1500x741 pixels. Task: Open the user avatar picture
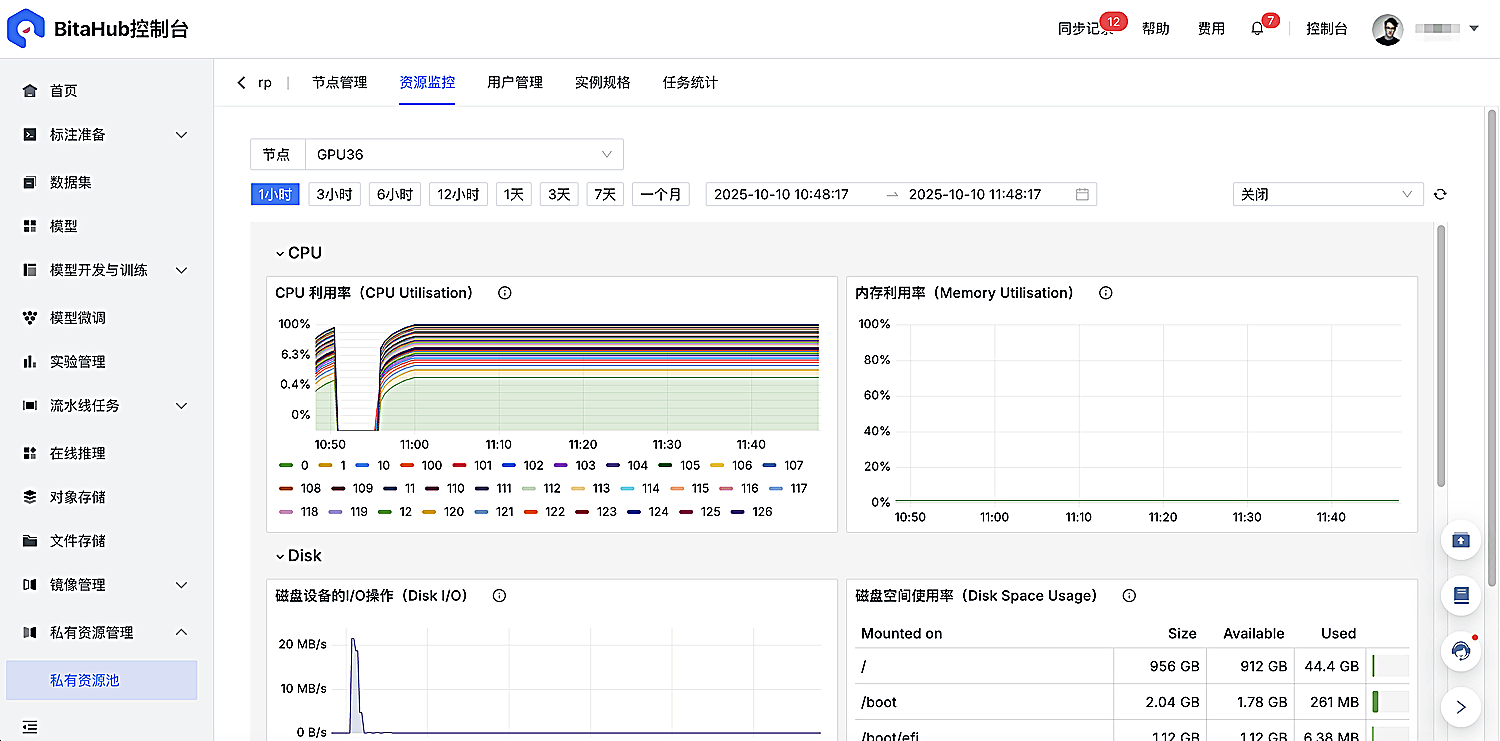[1387, 29]
